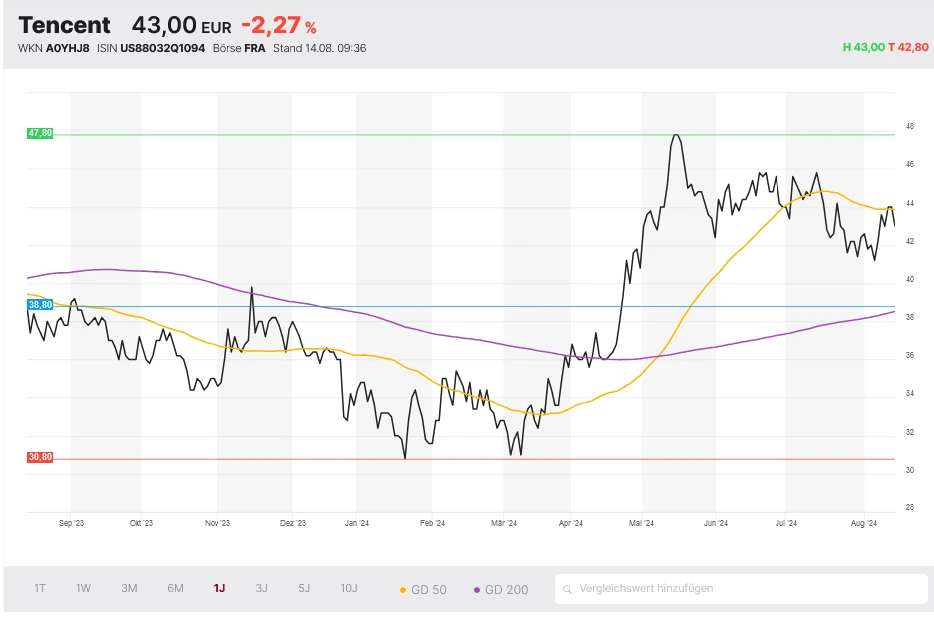
Task: Click the yellow GD 50 legend dot
Action: pyautogui.click(x=404, y=589)
